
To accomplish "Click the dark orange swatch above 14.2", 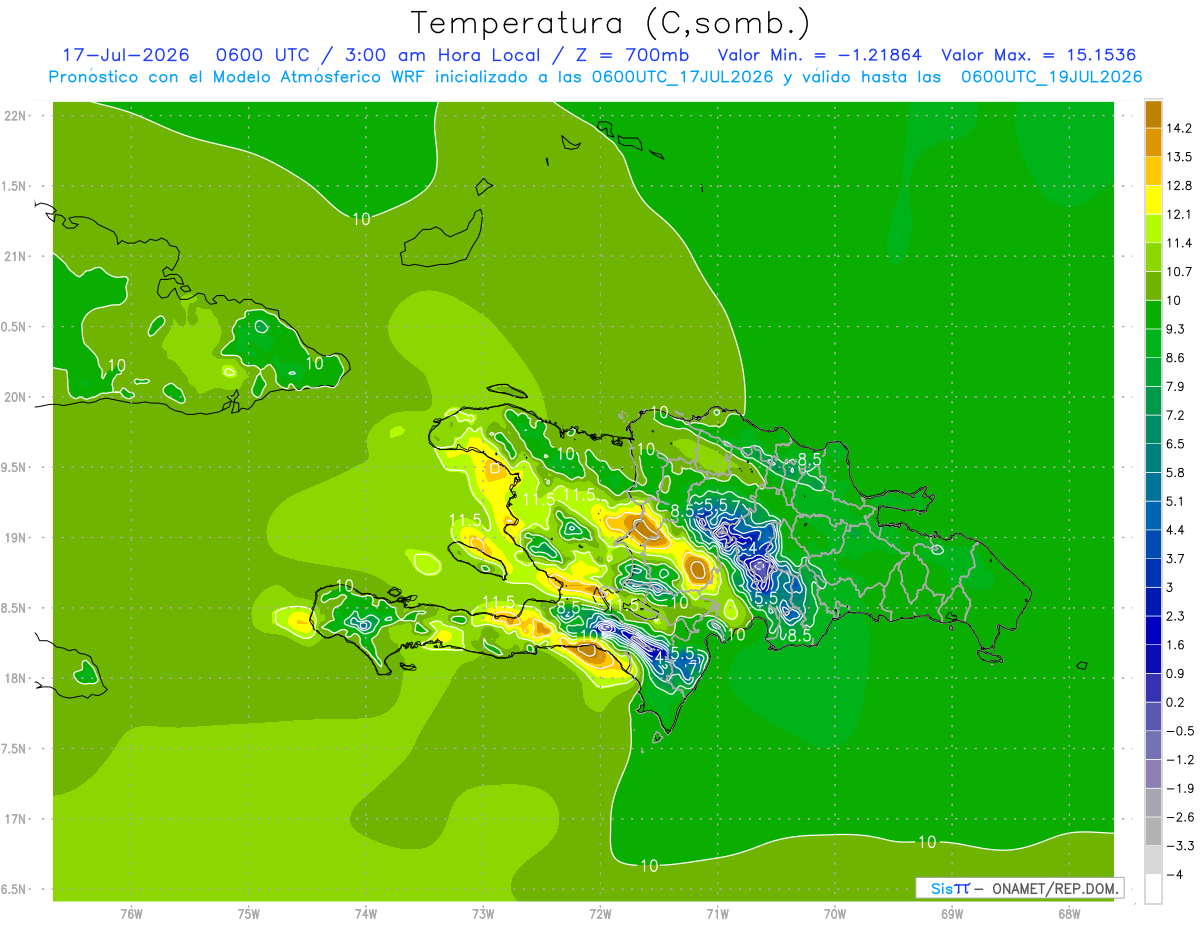I will pyautogui.click(x=1153, y=113).
